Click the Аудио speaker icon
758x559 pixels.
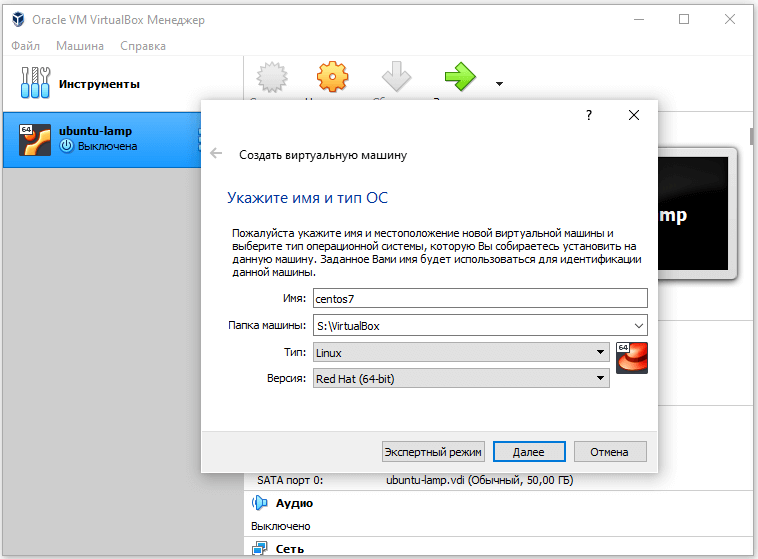(x=260, y=503)
